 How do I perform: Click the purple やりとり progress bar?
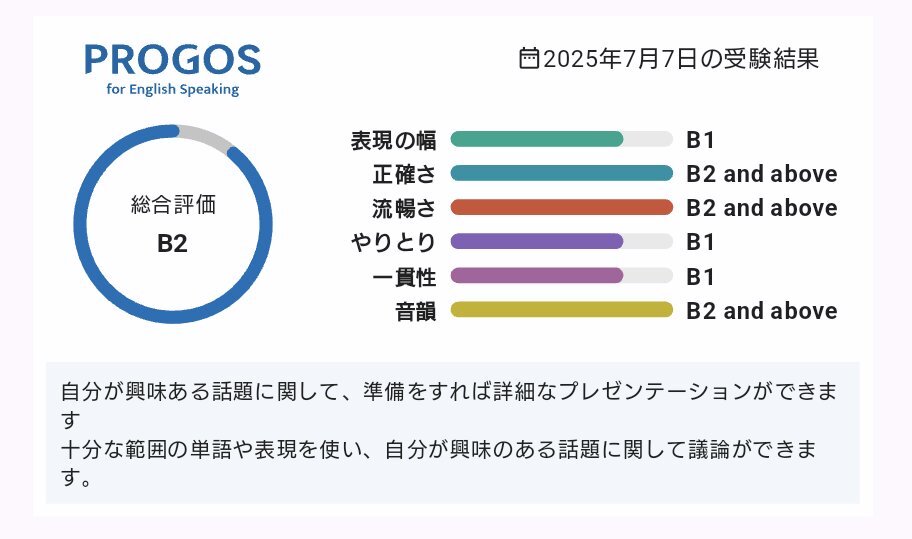coord(562,241)
